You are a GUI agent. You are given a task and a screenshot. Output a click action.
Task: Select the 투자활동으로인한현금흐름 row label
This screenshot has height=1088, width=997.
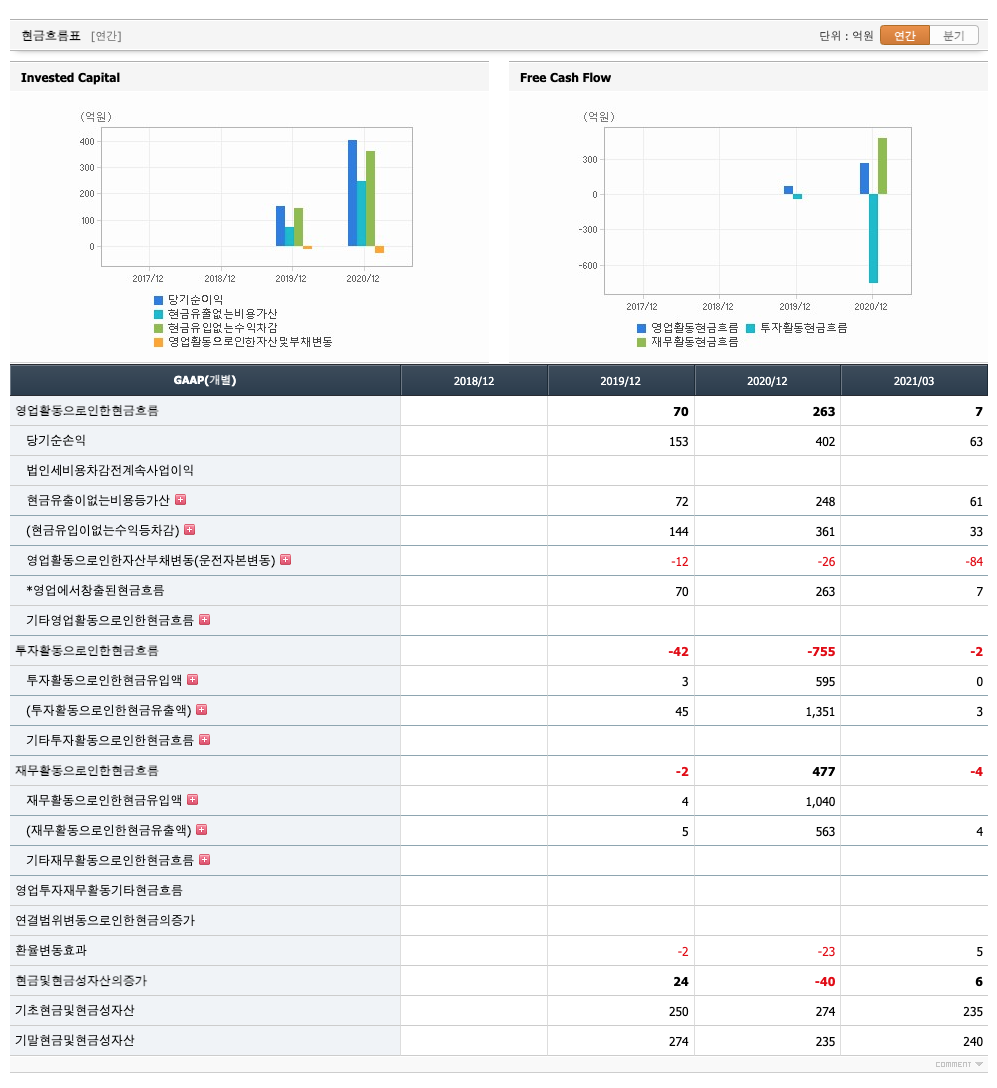pos(87,650)
